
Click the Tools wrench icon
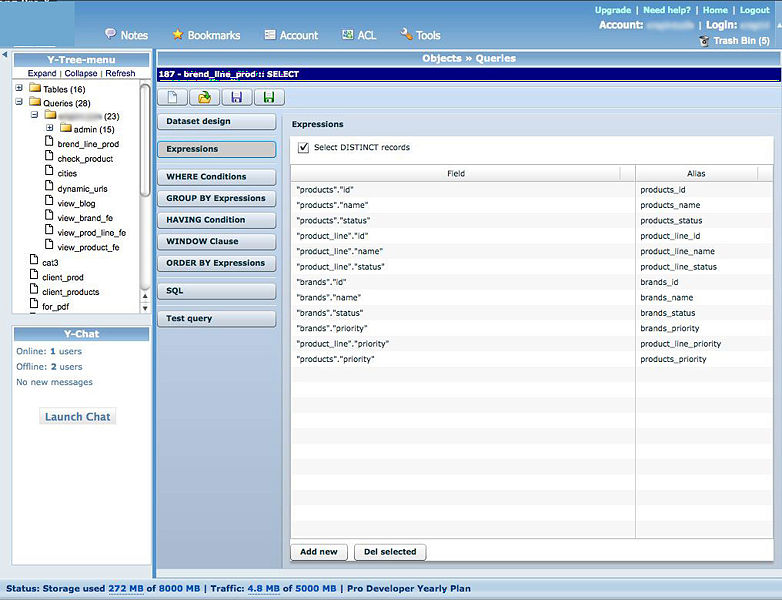[x=406, y=34]
